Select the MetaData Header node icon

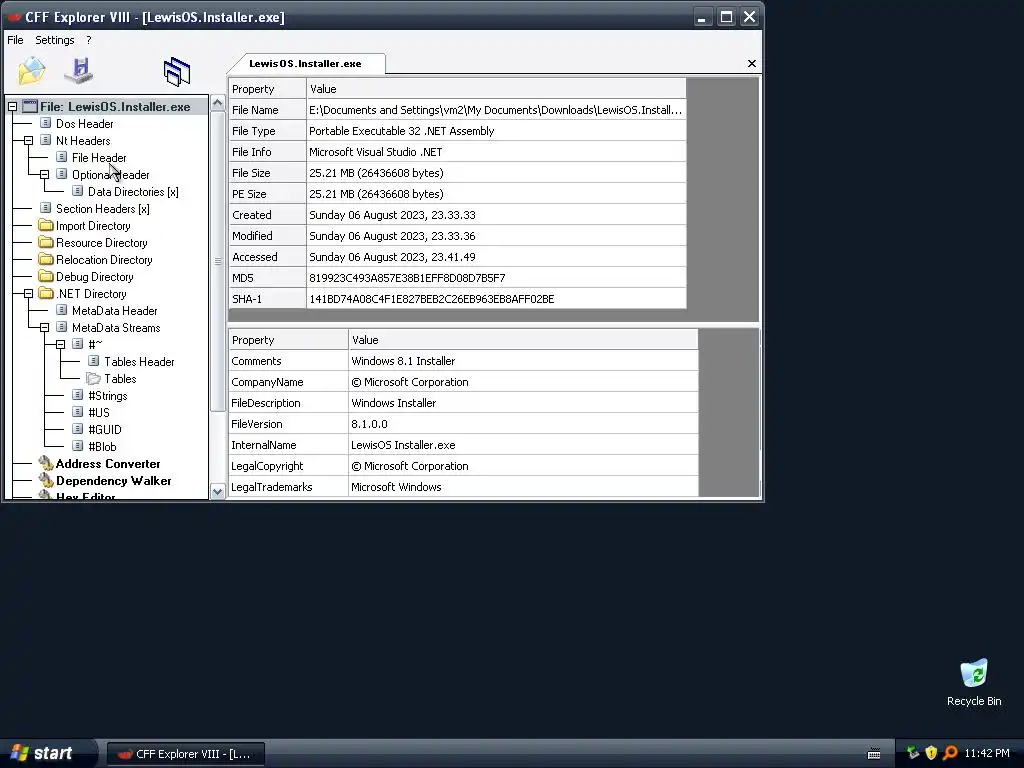click(61, 310)
